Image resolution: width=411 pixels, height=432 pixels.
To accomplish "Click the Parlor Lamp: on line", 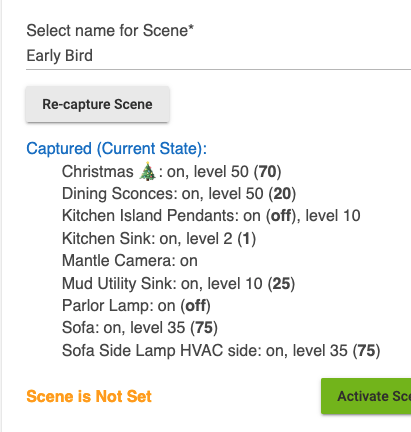I will [136, 306].
